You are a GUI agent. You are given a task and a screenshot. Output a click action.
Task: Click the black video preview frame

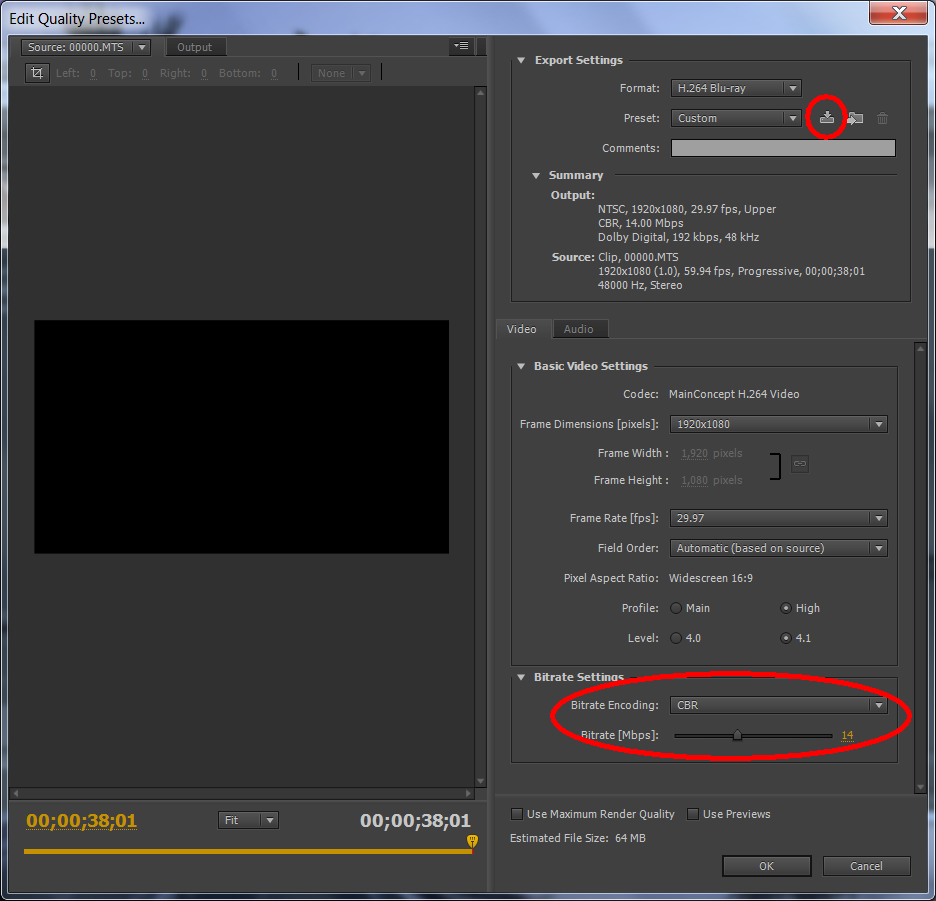[241, 436]
